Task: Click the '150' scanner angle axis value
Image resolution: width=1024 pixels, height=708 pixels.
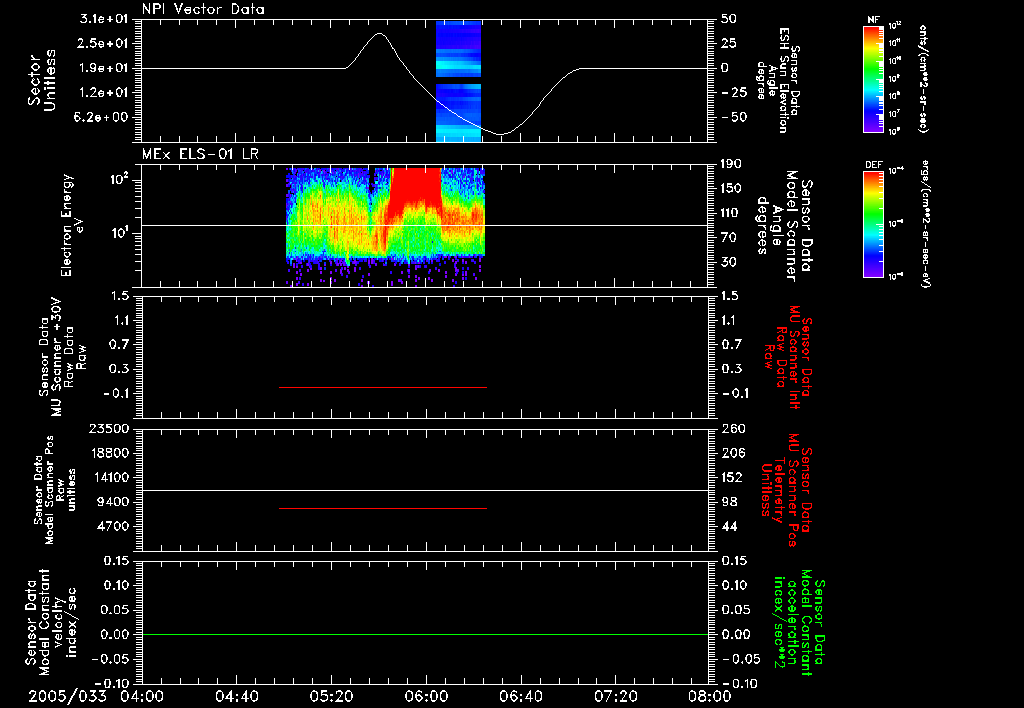Action: click(x=732, y=189)
